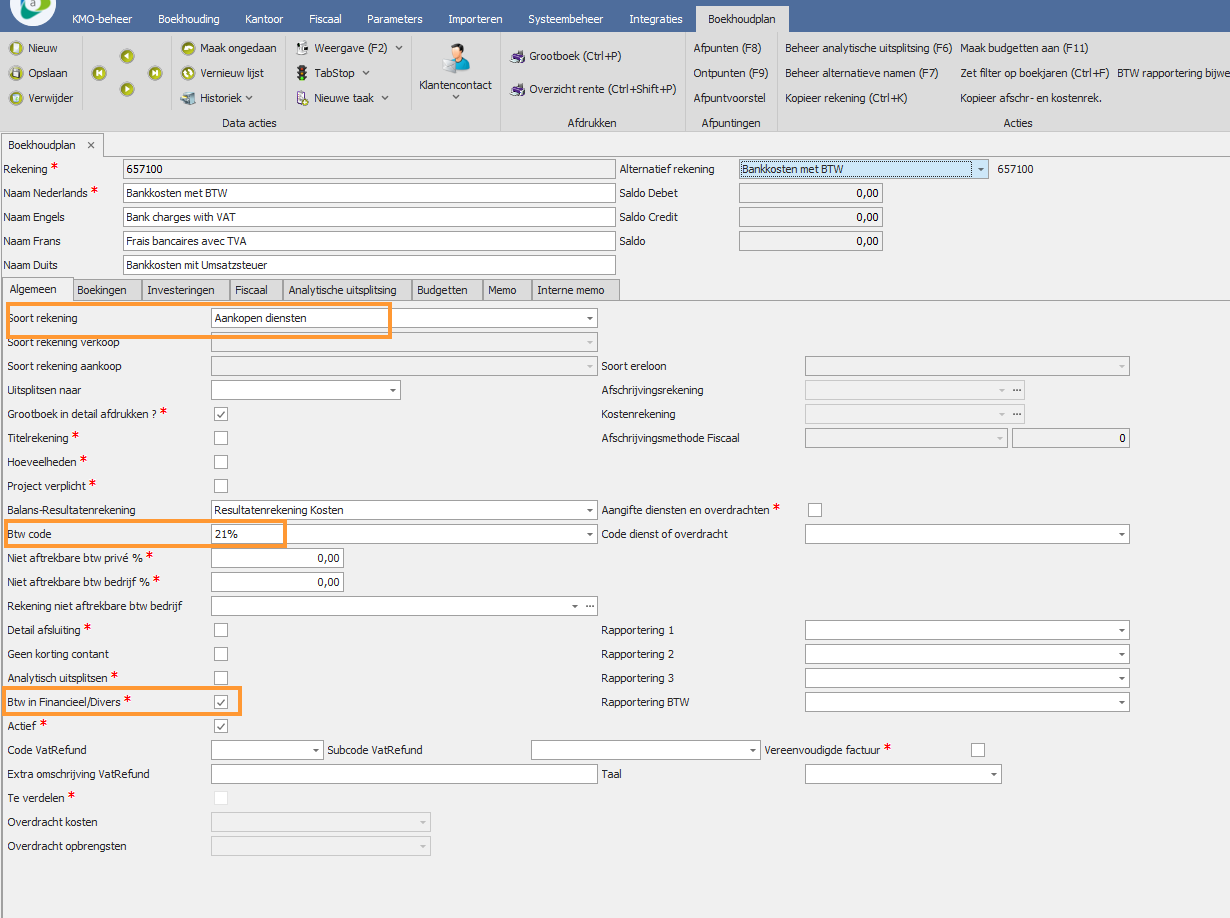Go to first record navigation arrow
Screen dimensions: 1230x918
coord(99,73)
